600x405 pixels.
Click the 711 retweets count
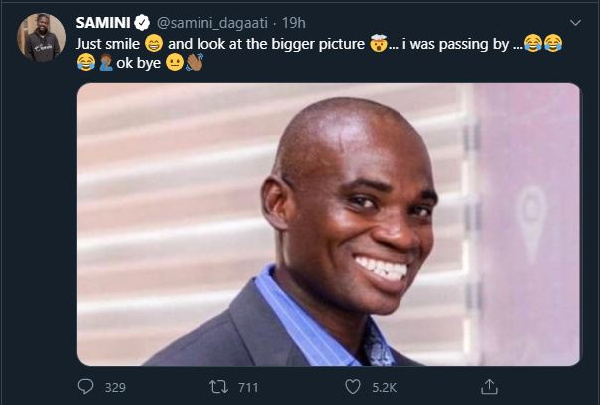(246, 386)
